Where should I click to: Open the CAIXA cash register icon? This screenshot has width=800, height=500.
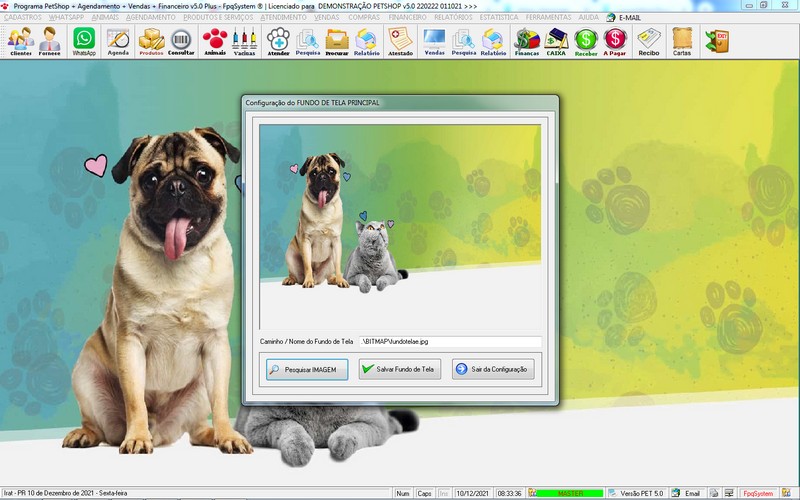pyautogui.click(x=556, y=41)
